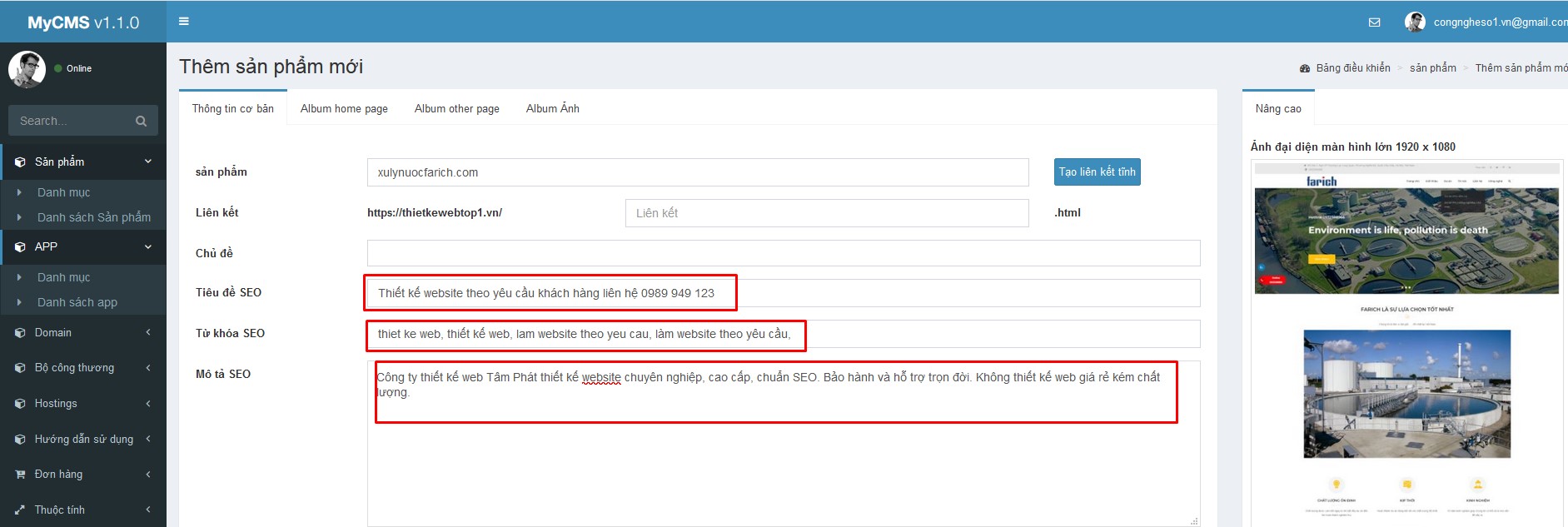Collapse the Sản phẩm sidebar menu
Screen dimensions: 1568x527
pos(148,162)
